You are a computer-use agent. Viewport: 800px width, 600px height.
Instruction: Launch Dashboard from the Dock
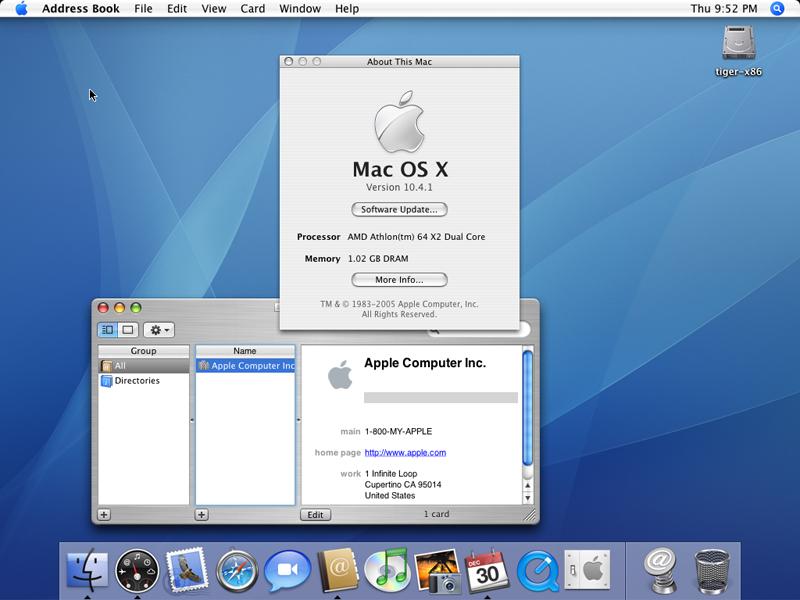coord(137,571)
